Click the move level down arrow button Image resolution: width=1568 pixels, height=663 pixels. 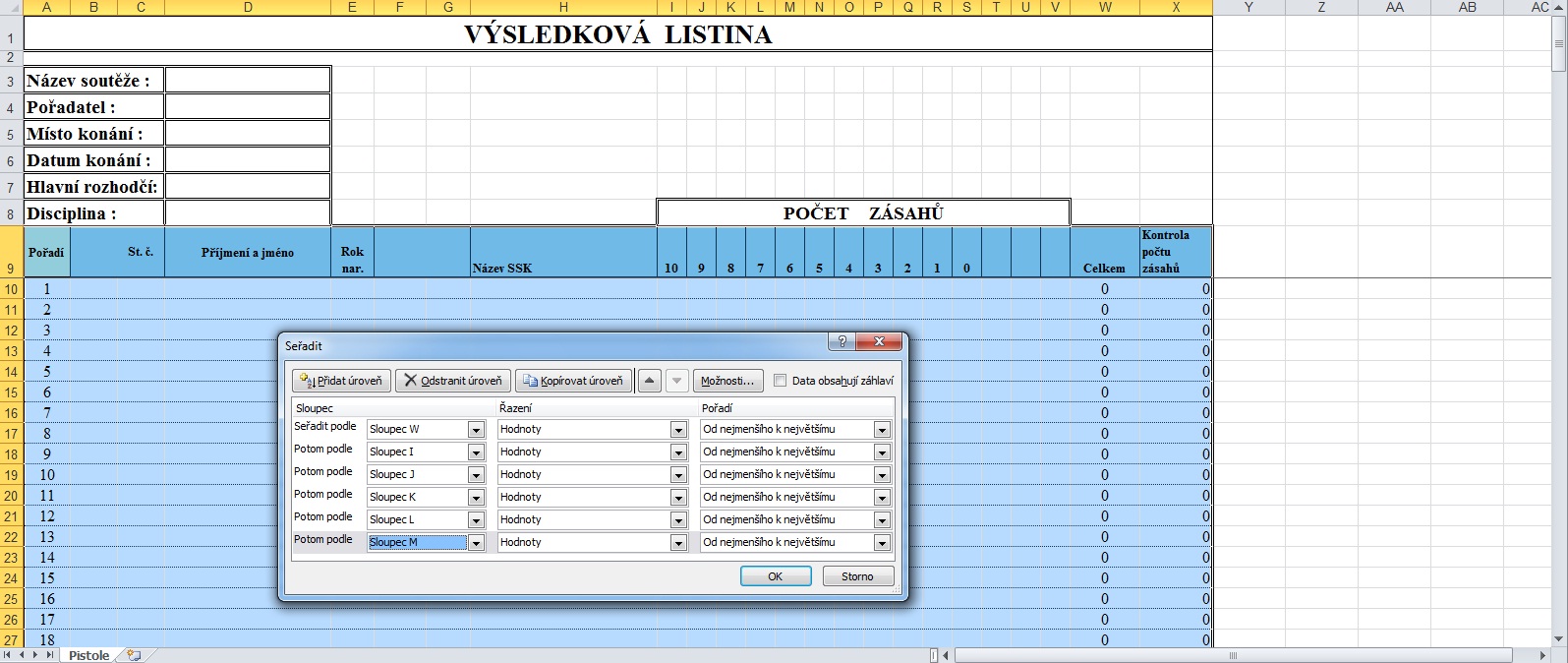[x=676, y=381]
